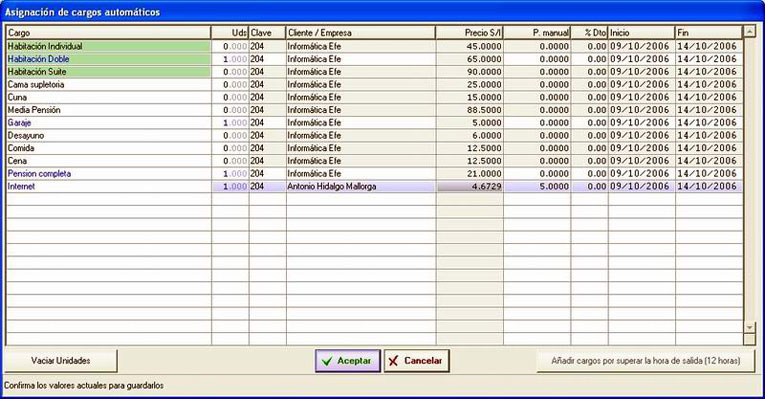This screenshot has width=765, height=399.
Task: Click the Fin date of Desayuno row
Action: coord(707,136)
